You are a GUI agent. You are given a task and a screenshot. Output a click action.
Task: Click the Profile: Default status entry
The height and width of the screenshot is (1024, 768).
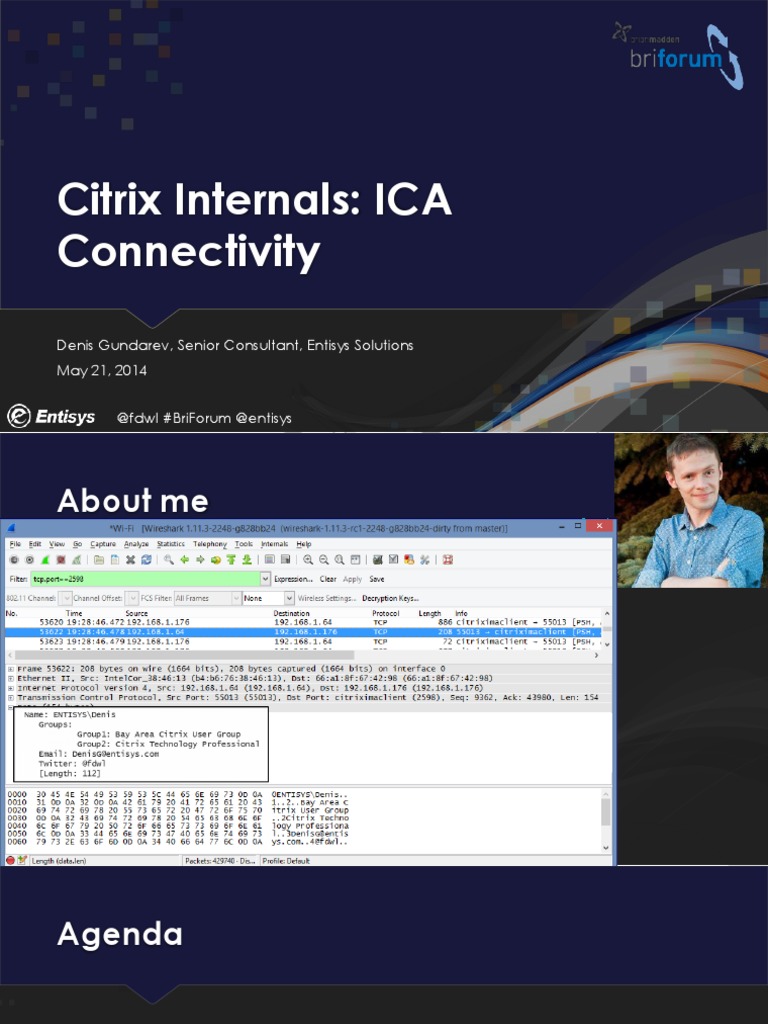[x=286, y=861]
